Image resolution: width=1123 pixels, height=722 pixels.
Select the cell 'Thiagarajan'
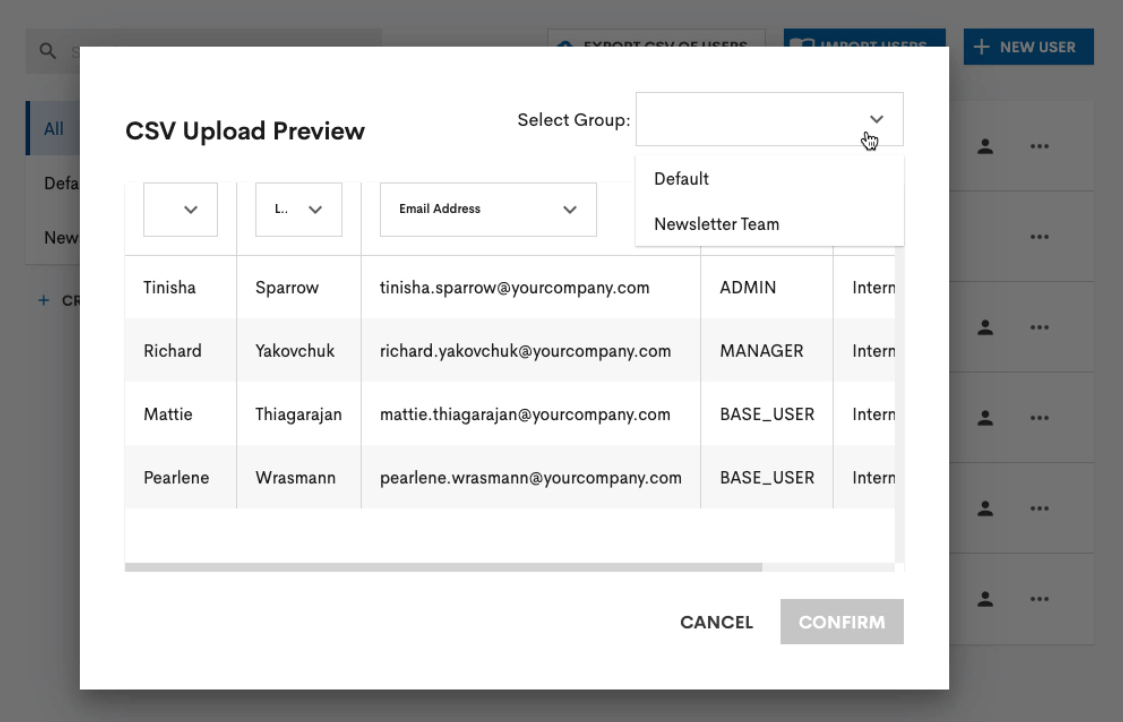299,415
